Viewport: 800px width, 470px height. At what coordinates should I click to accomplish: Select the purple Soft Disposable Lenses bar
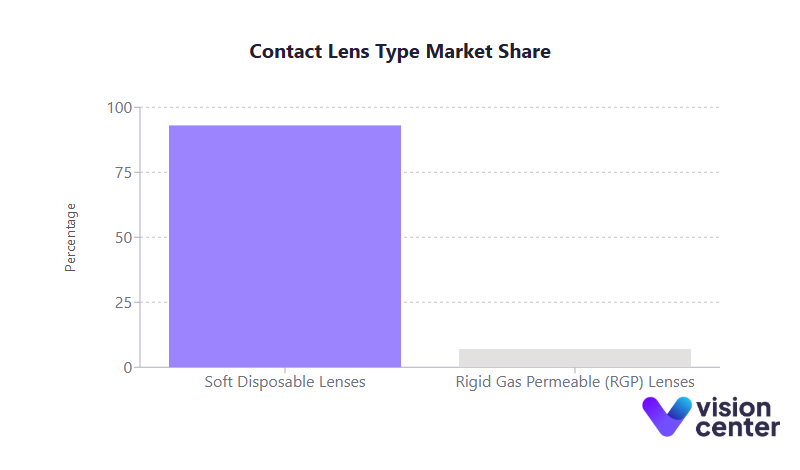[x=285, y=246]
